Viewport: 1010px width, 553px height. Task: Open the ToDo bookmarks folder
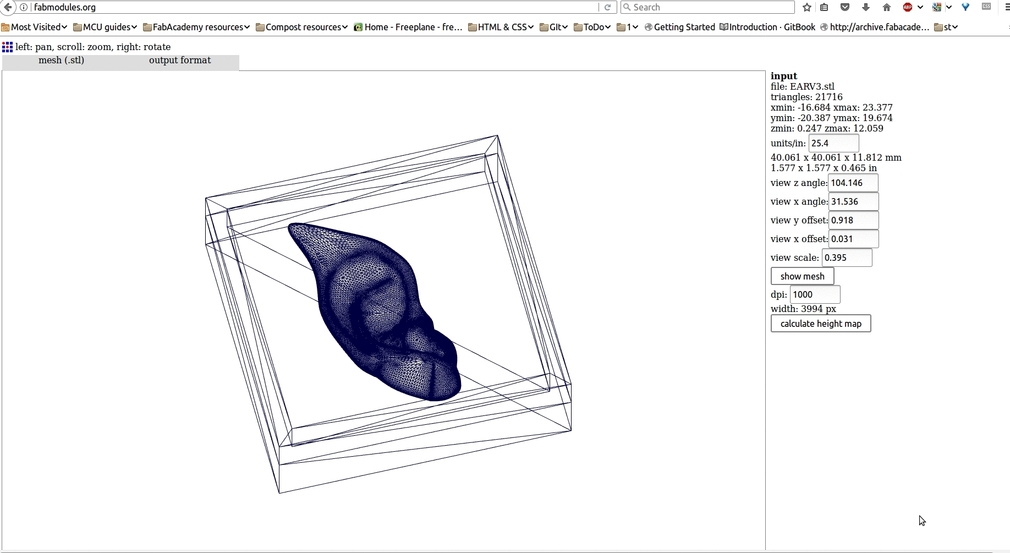point(593,27)
